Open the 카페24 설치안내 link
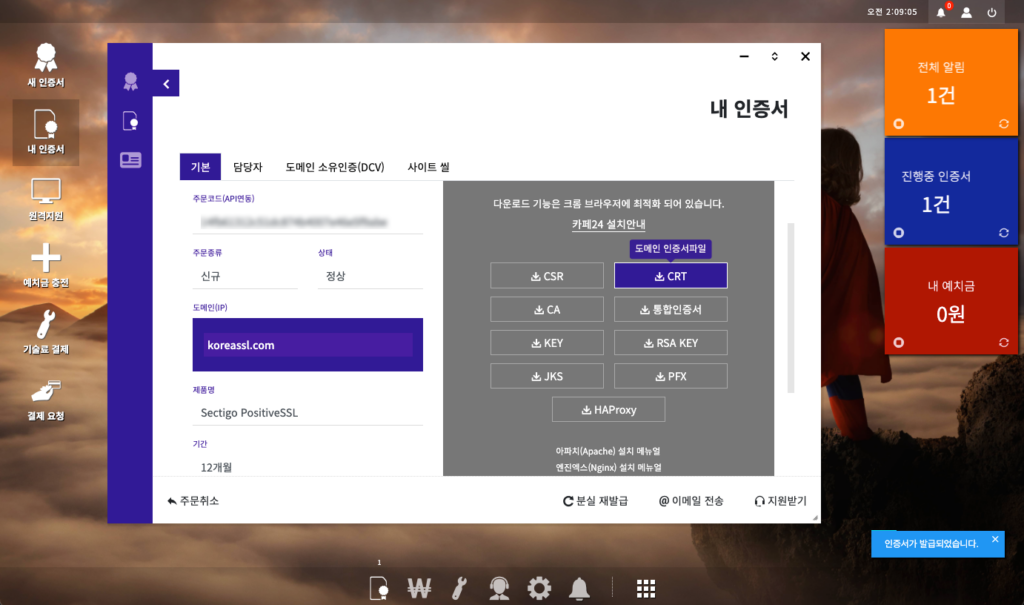 click(x=609, y=224)
